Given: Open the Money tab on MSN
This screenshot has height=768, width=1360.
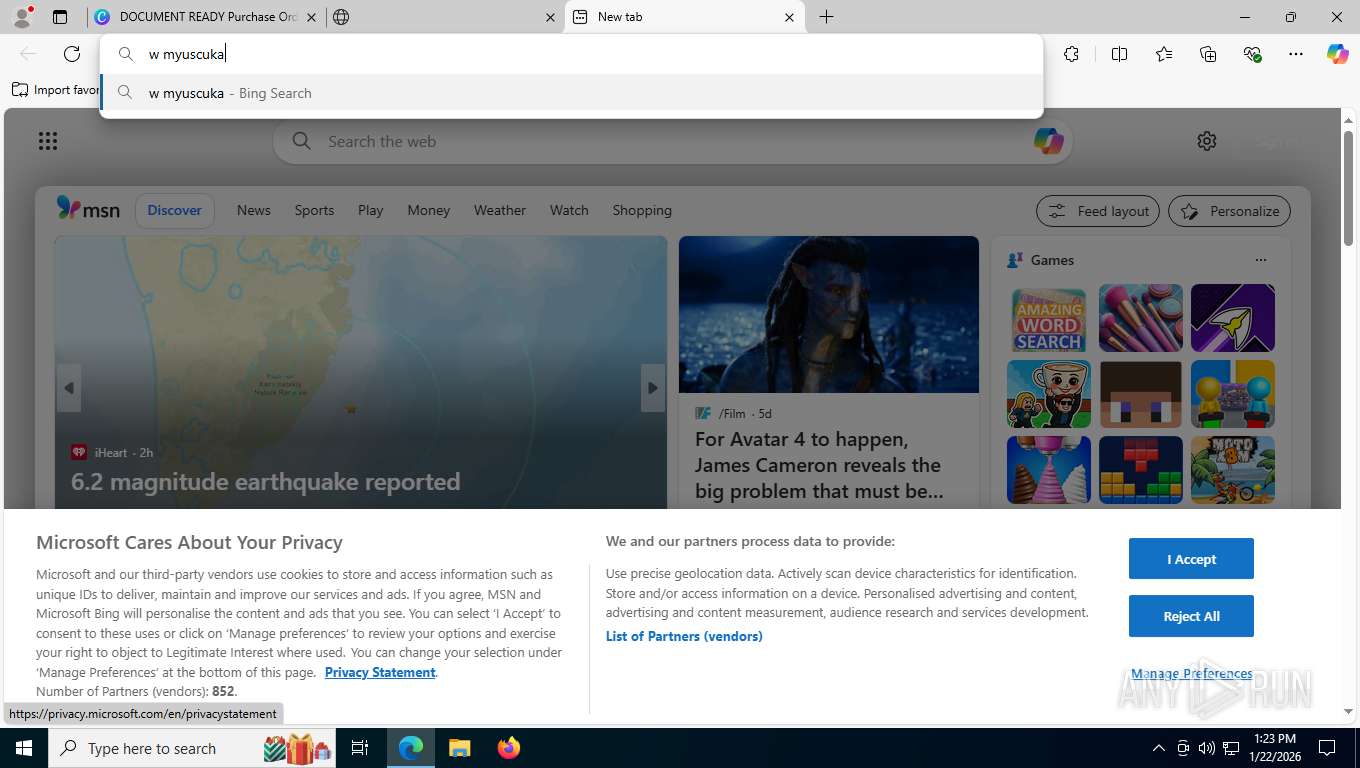Looking at the screenshot, I should click(428, 210).
